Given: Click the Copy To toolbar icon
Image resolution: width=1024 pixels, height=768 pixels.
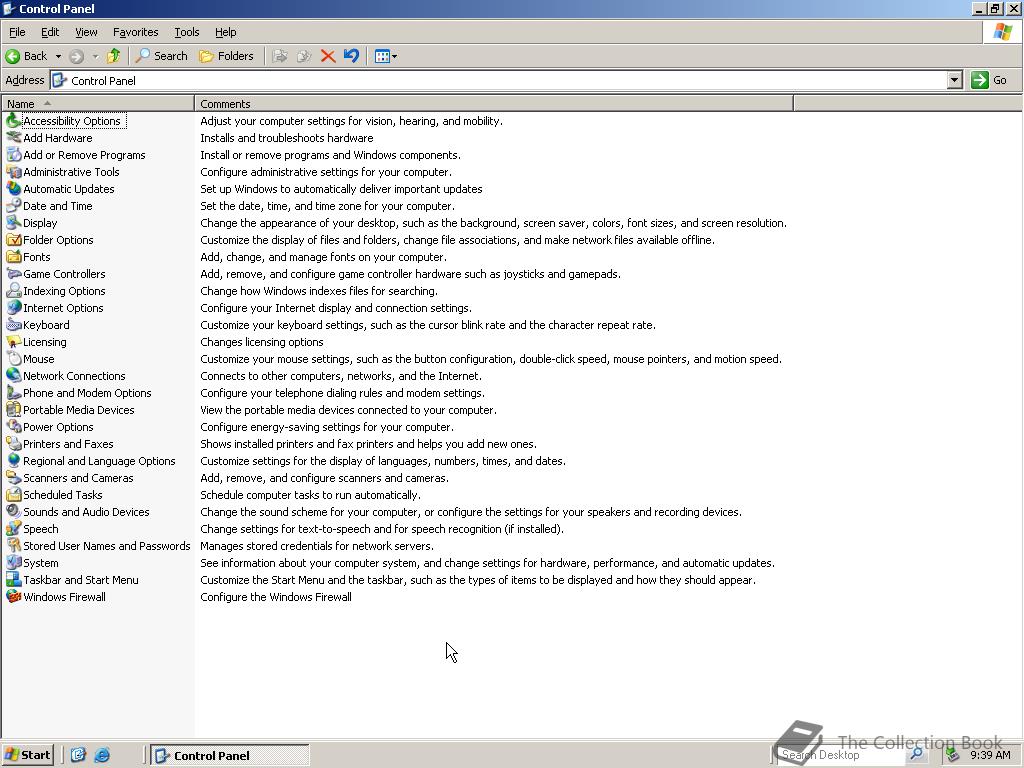Looking at the screenshot, I should 304,56.
